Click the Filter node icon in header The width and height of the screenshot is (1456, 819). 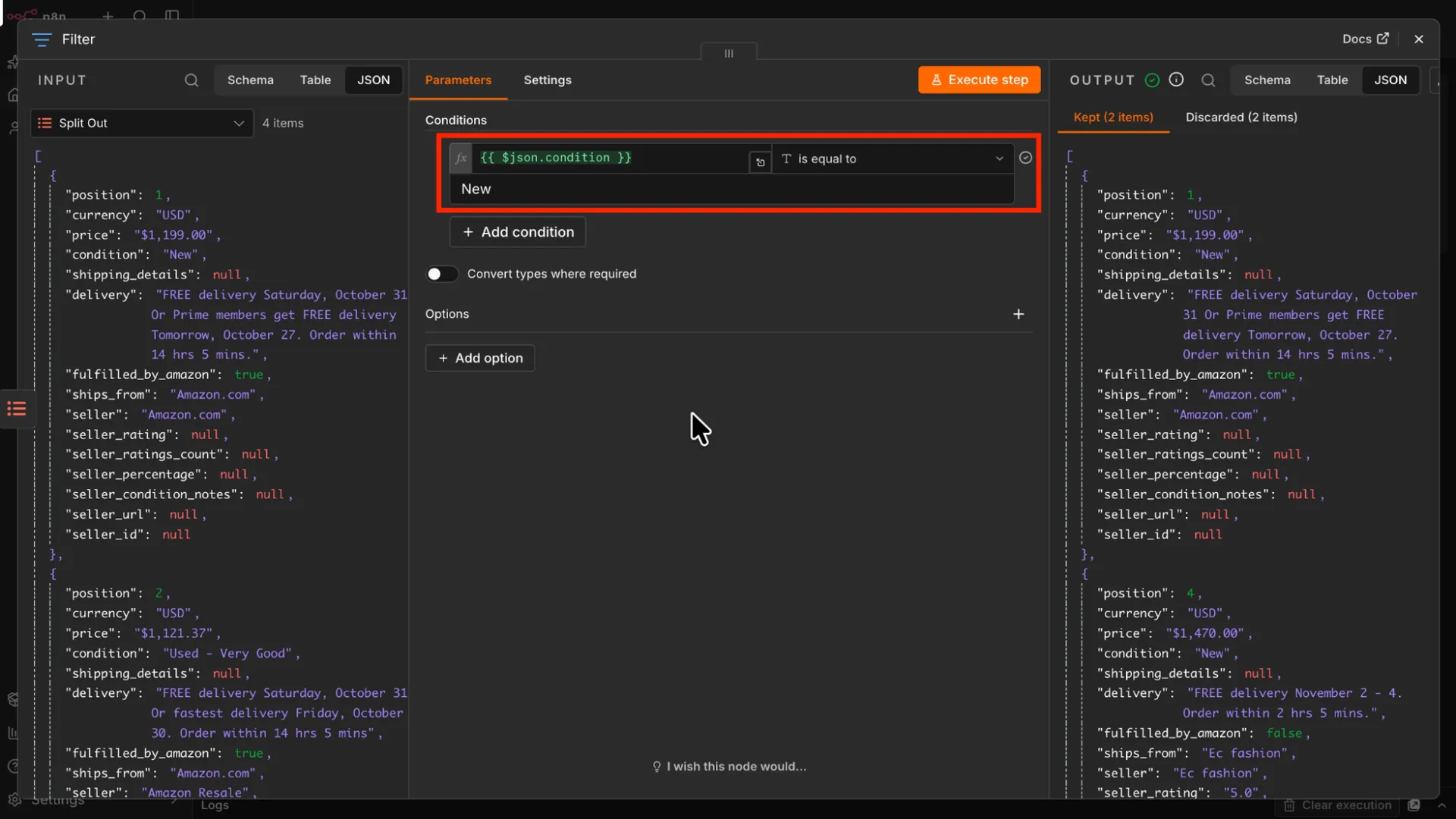tap(42, 39)
